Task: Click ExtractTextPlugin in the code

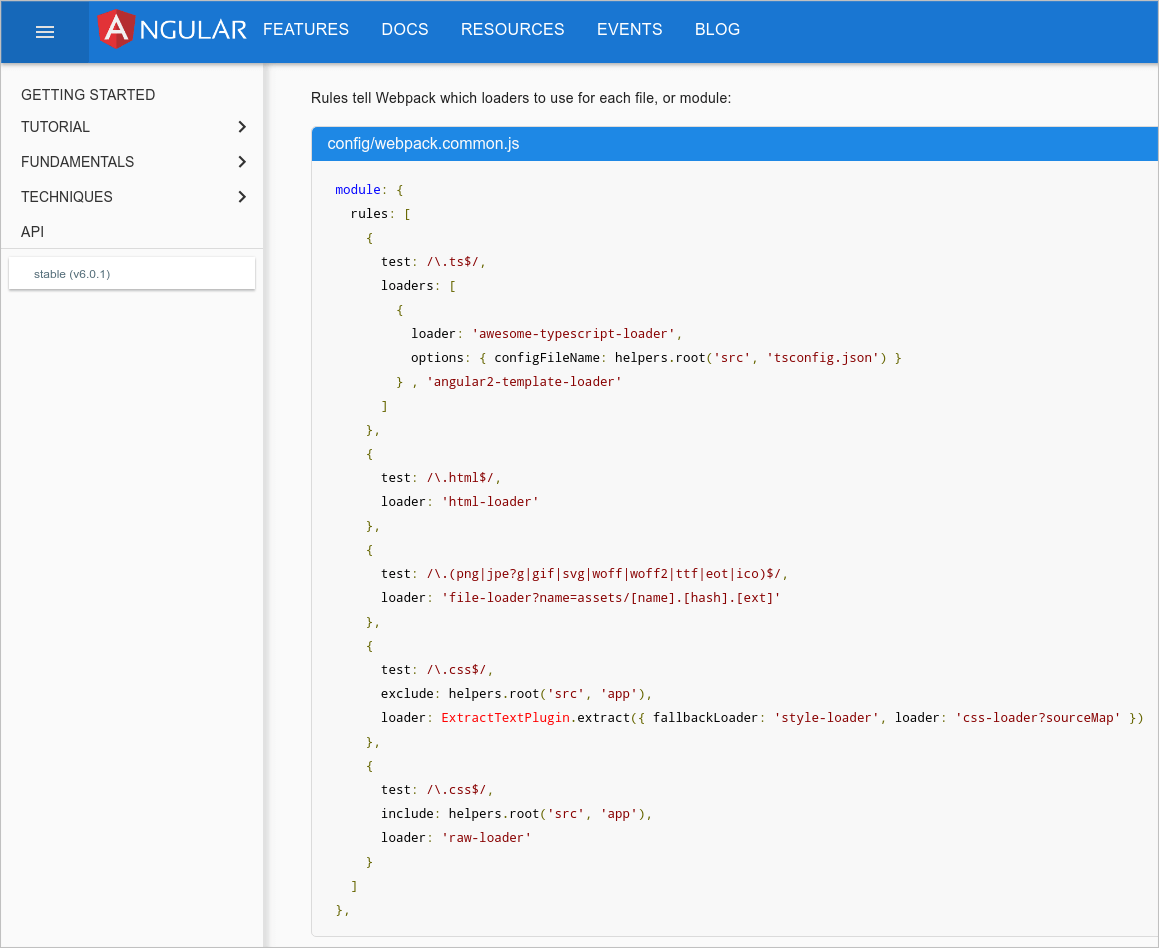Action: [x=506, y=718]
